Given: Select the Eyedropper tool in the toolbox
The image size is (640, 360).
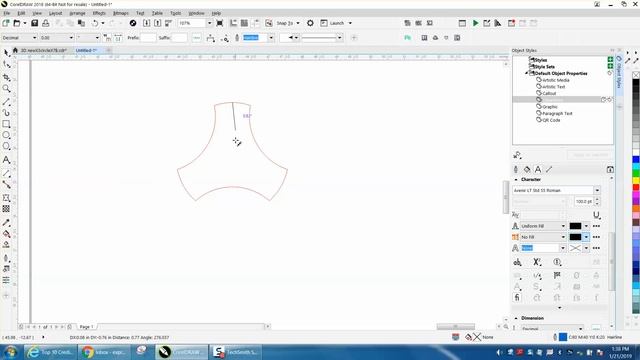Looking at the screenshot, I should pyautogui.click(x=7, y=222).
